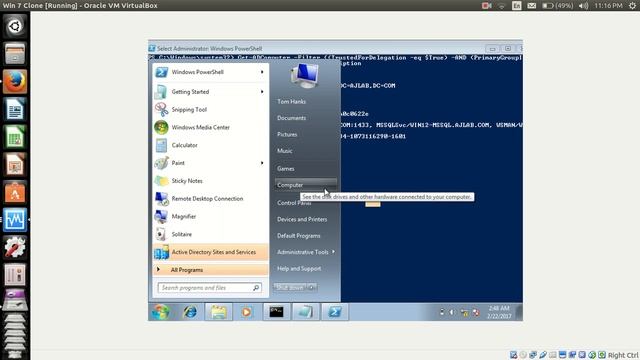Click the Sticky Notes icon
This screenshot has width=640, height=360.
tap(161, 181)
